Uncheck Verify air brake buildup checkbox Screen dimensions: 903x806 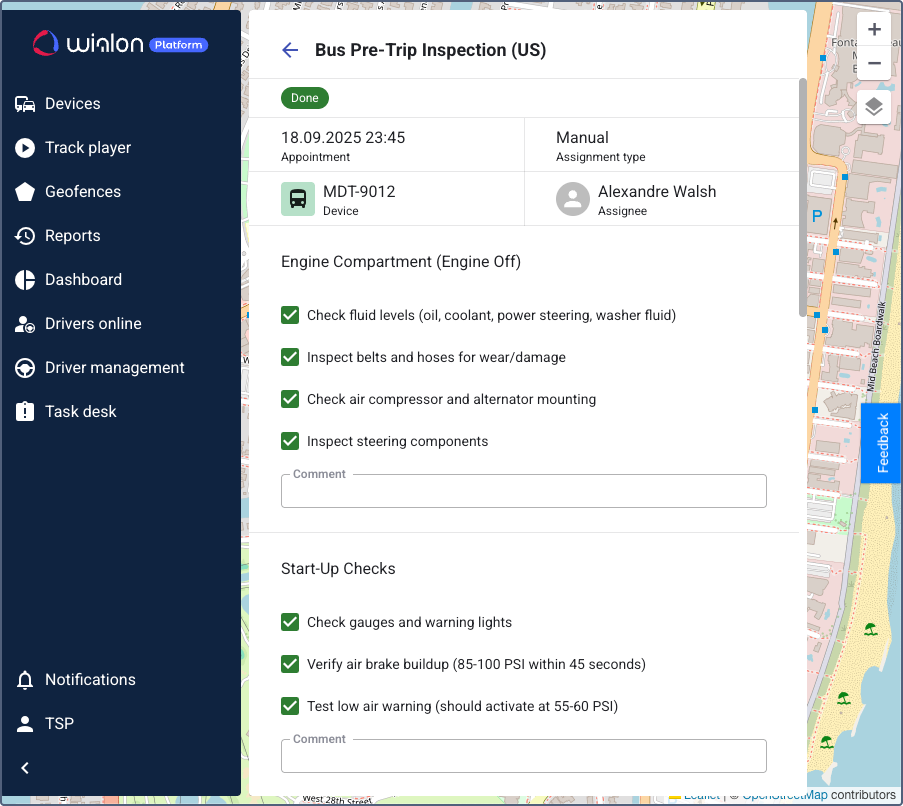[290, 664]
